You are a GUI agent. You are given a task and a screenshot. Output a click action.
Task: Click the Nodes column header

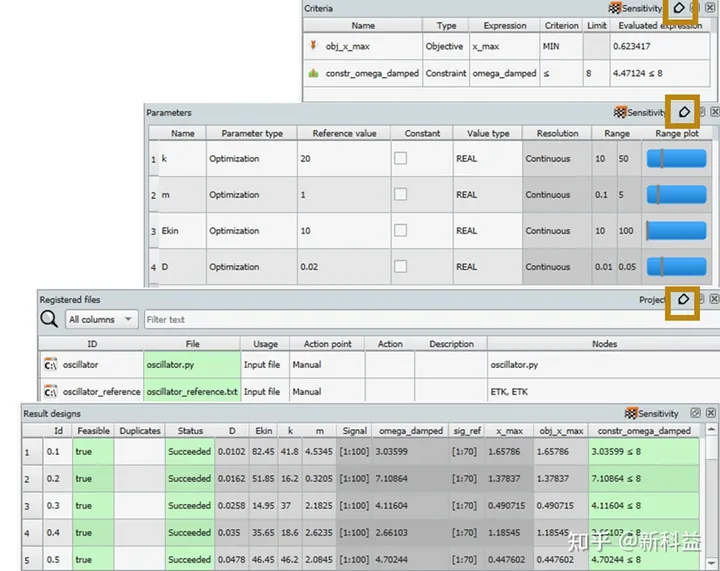click(604, 344)
